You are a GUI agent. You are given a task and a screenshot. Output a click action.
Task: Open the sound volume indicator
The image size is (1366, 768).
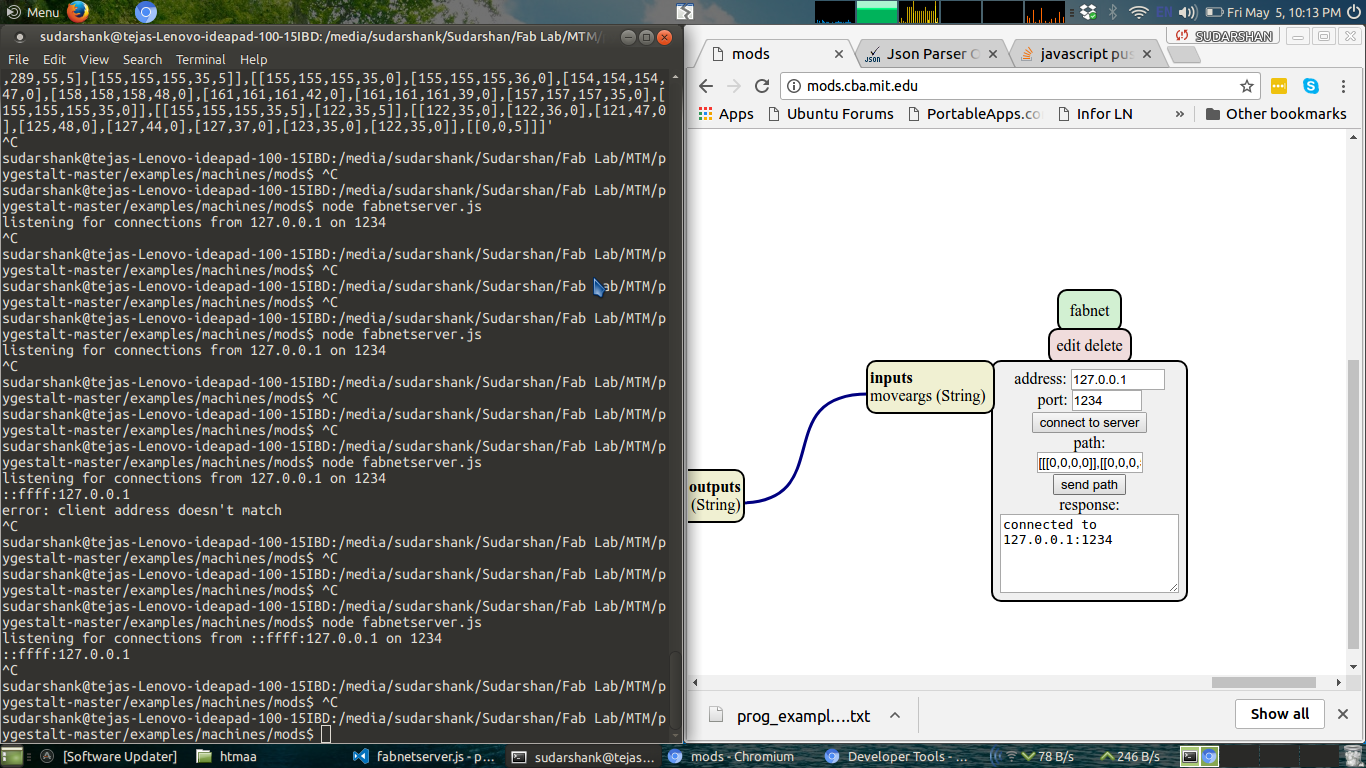pyautogui.click(x=1187, y=12)
